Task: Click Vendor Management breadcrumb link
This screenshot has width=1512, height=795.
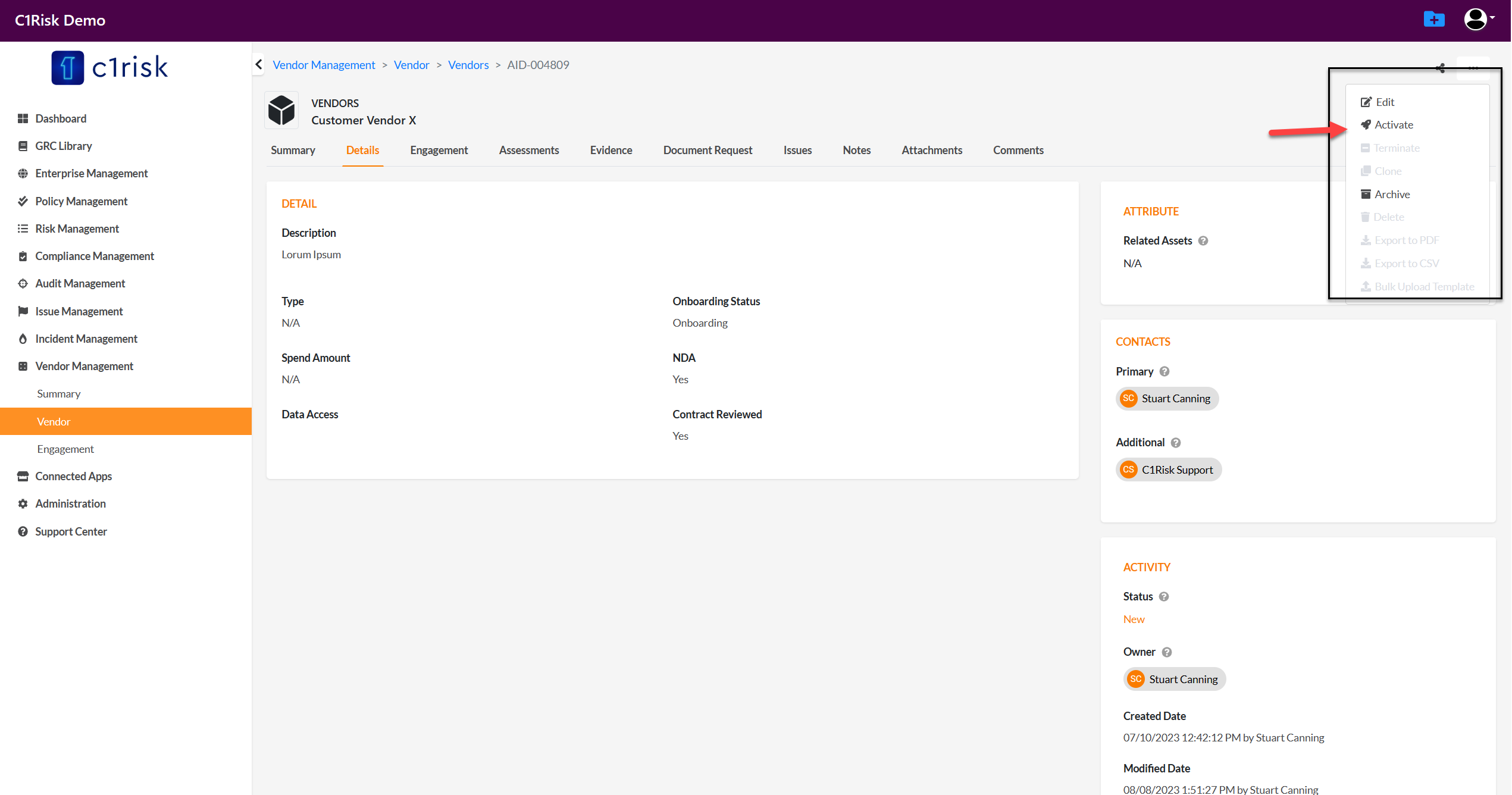Action: [x=324, y=65]
